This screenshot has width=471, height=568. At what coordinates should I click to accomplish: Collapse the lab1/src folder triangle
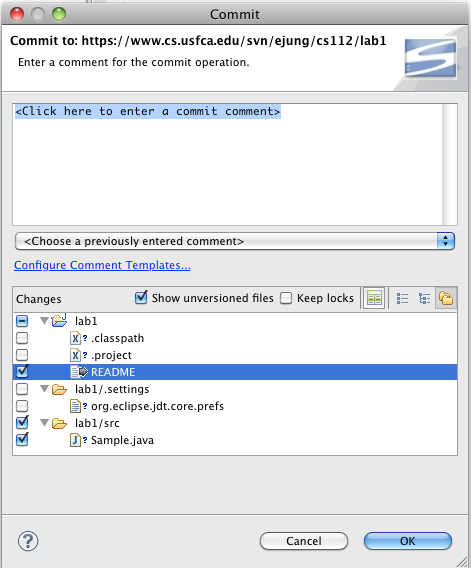[44, 423]
